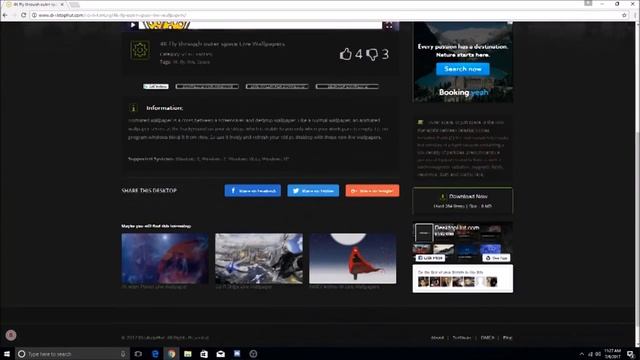Click the Information section icon

click(133, 108)
